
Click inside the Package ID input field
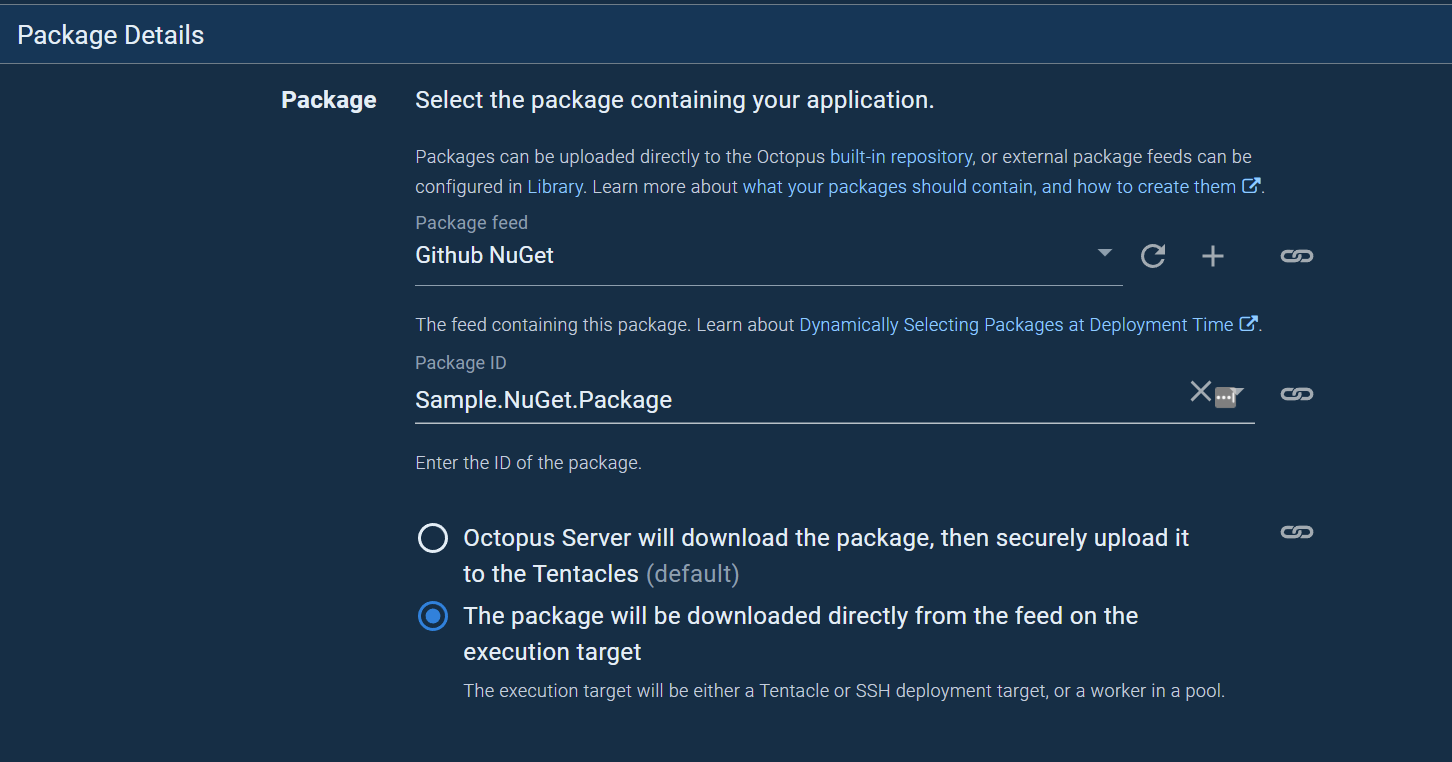click(x=700, y=399)
